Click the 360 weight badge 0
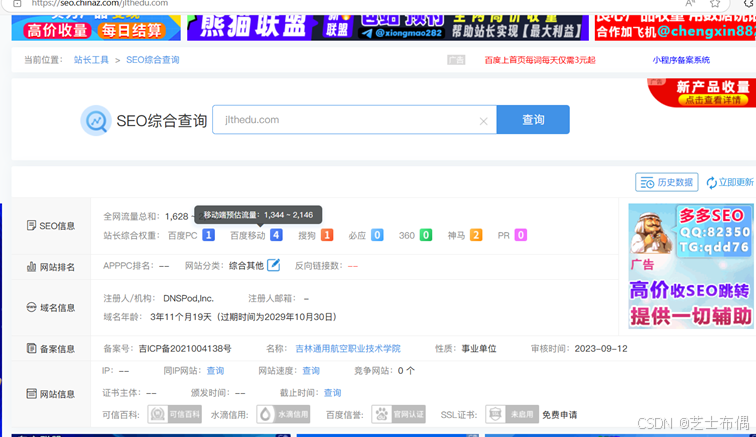The image size is (756, 437). coord(426,235)
